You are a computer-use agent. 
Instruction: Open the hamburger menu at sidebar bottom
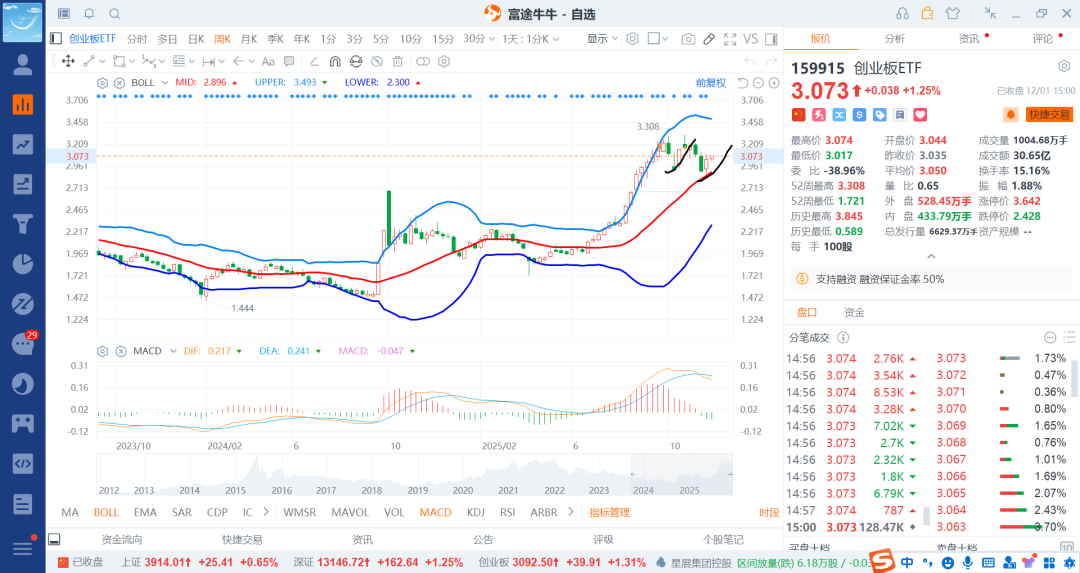pyautogui.click(x=23, y=548)
